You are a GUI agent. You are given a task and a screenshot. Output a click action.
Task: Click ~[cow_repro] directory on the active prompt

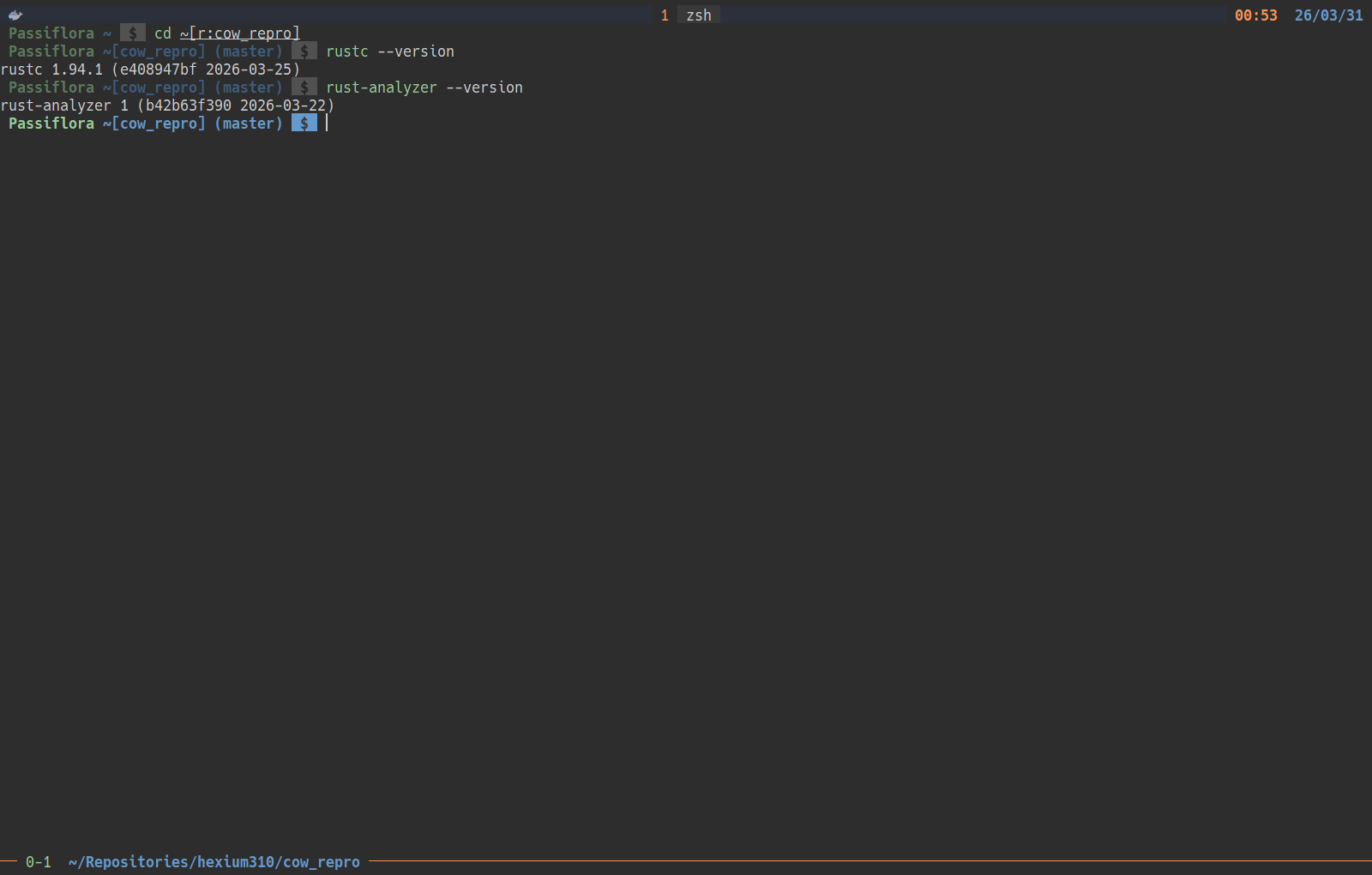point(154,124)
